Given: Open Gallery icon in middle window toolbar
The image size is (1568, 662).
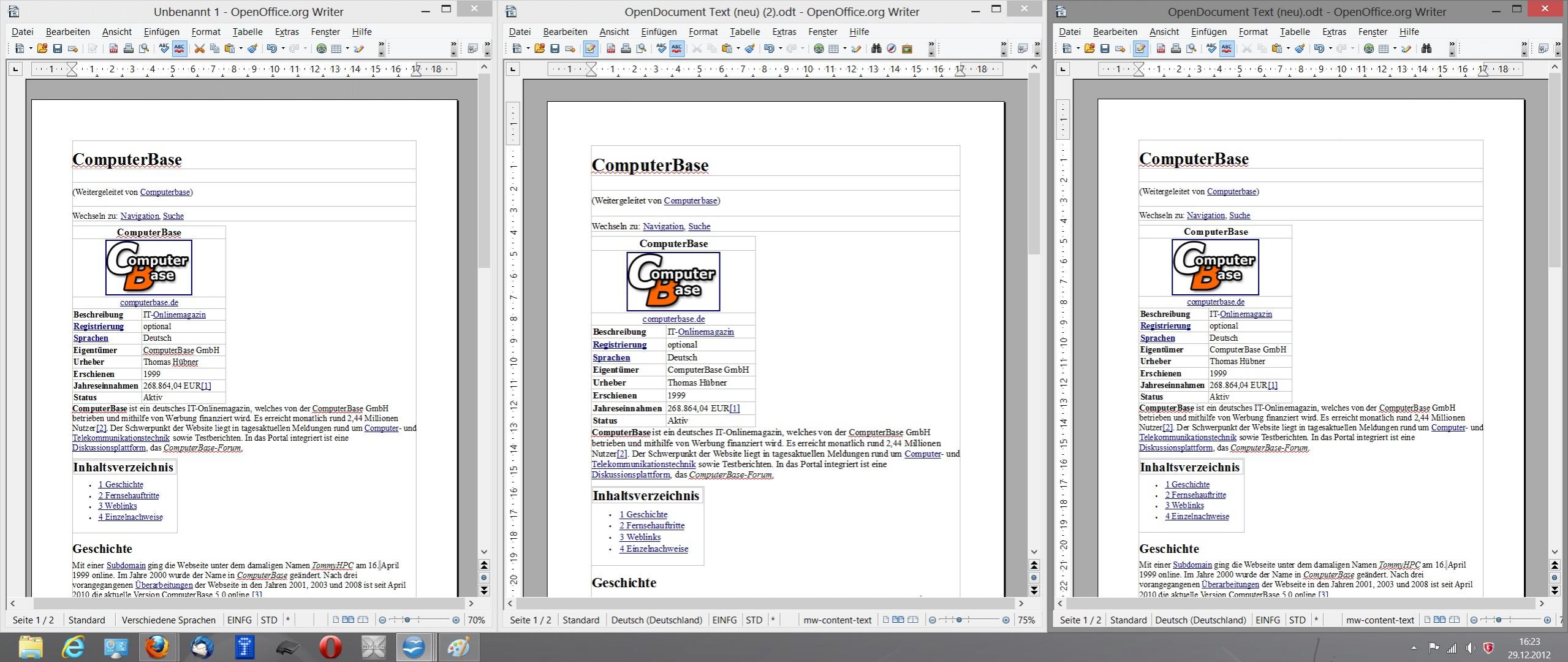Looking at the screenshot, I should 907,49.
